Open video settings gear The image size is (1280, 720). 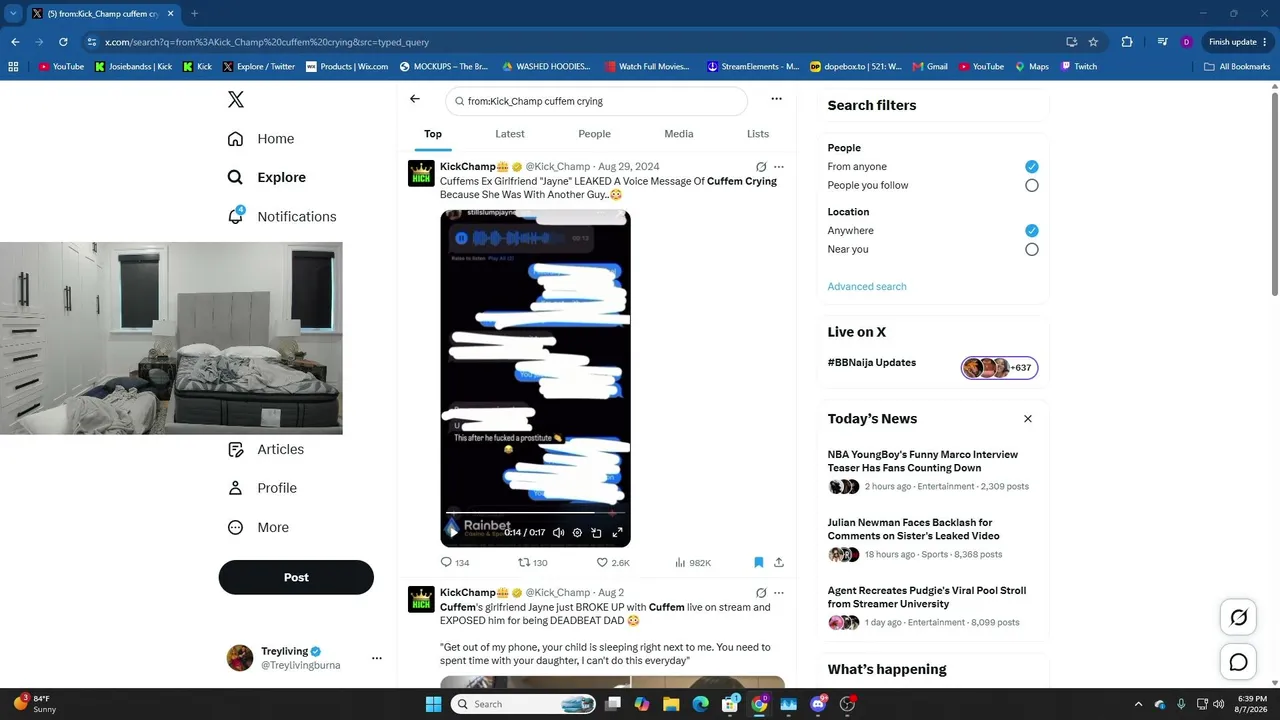click(x=577, y=532)
